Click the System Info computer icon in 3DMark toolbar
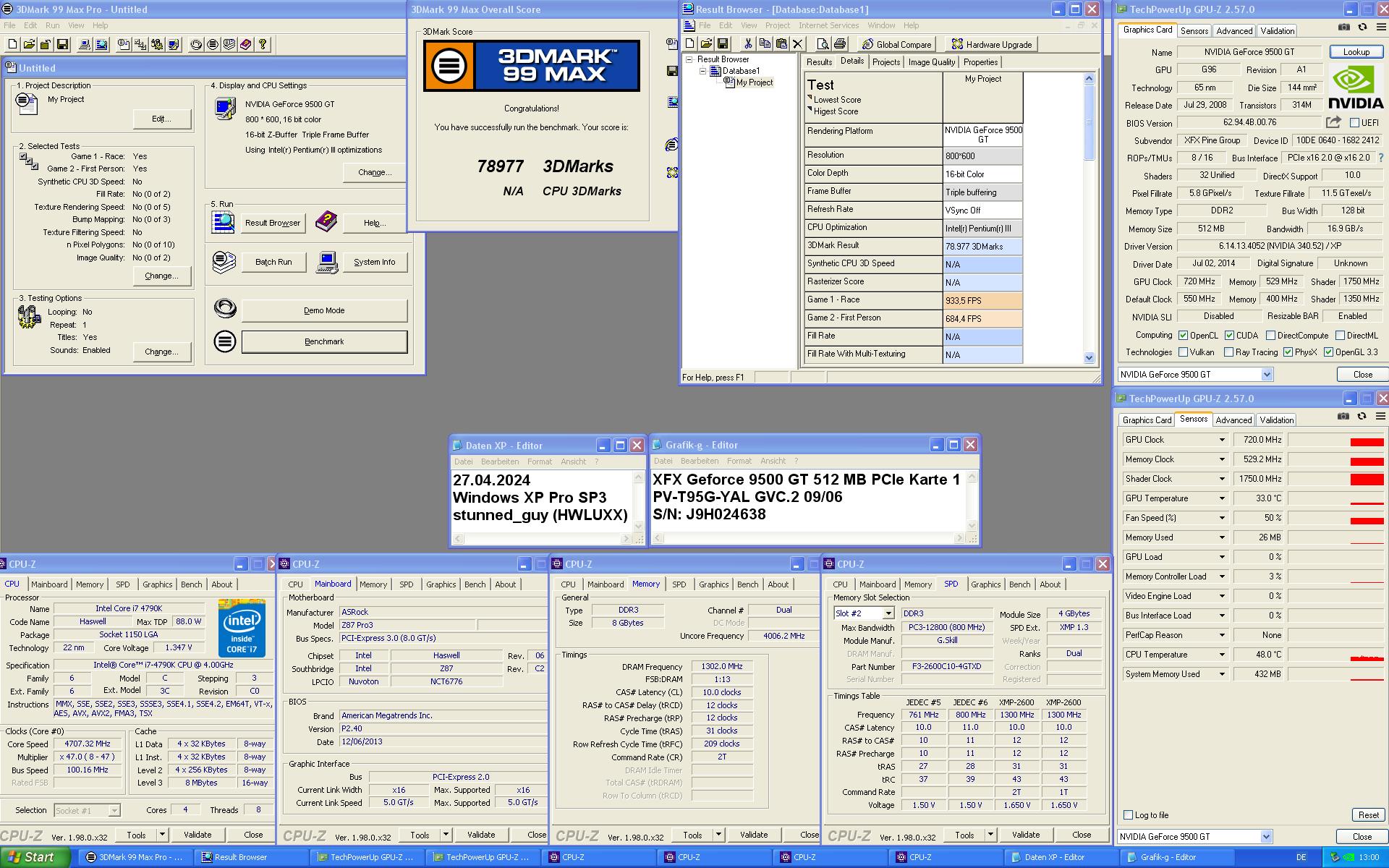1389x868 pixels. point(85,44)
